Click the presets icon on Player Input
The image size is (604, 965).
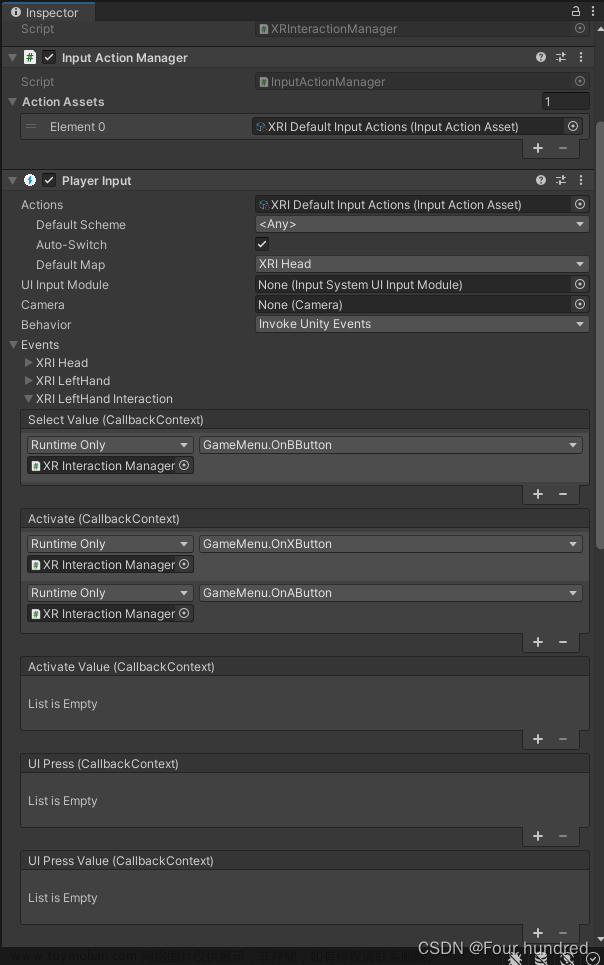tap(561, 180)
